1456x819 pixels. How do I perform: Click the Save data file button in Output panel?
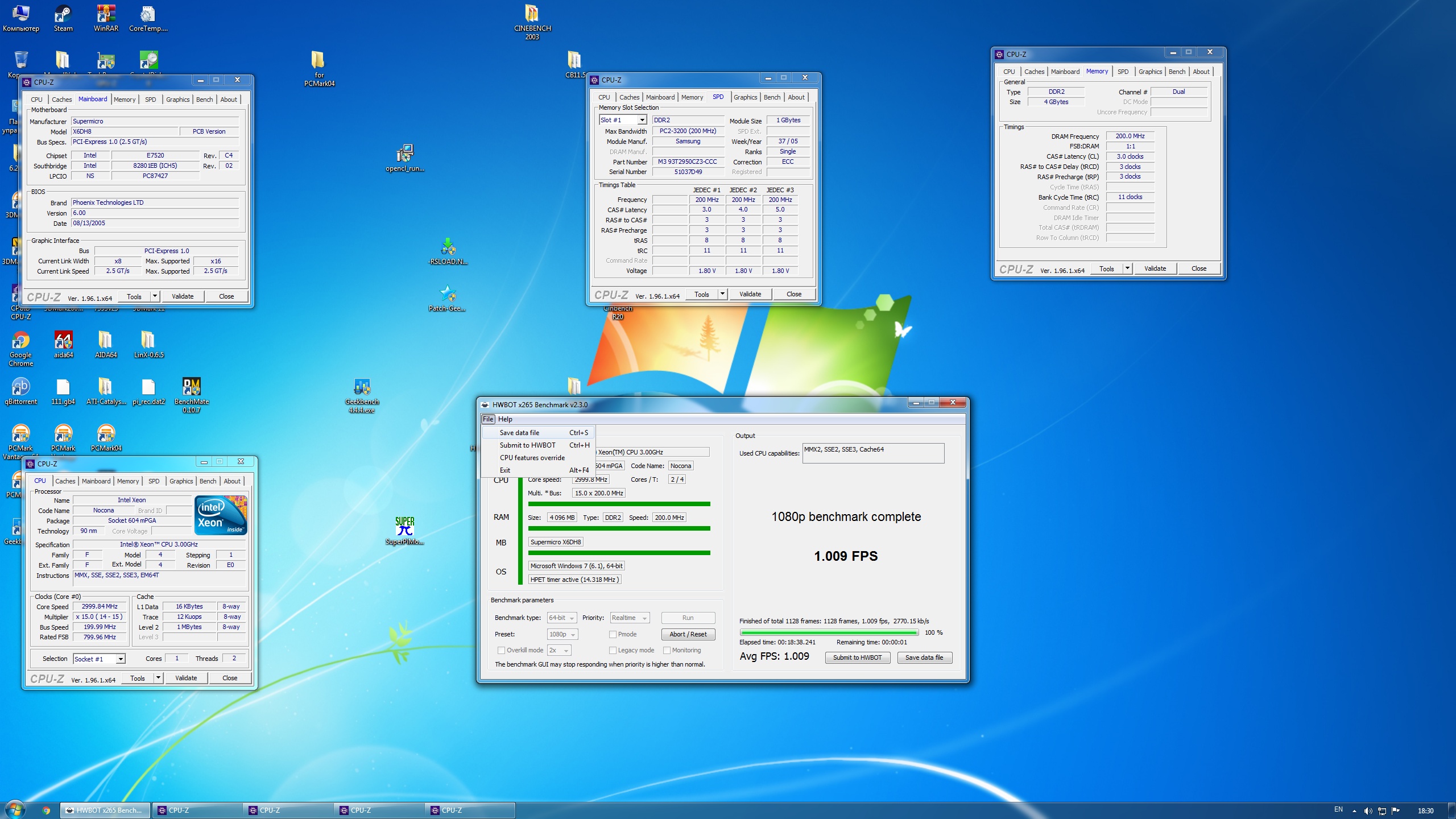click(x=924, y=657)
